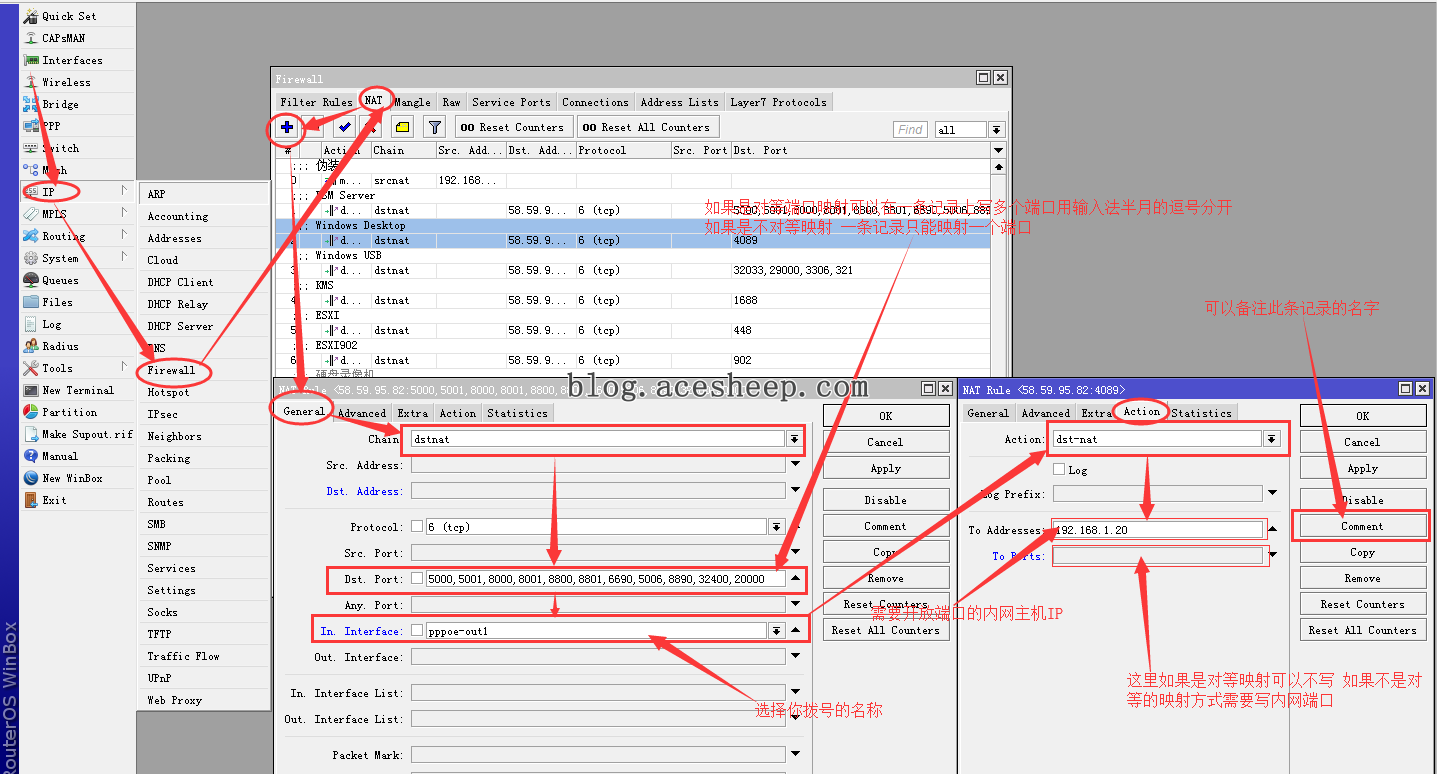Viewport: 1437px width, 774px height.
Task: Click Exit in the sidebar
Action: click(54, 500)
